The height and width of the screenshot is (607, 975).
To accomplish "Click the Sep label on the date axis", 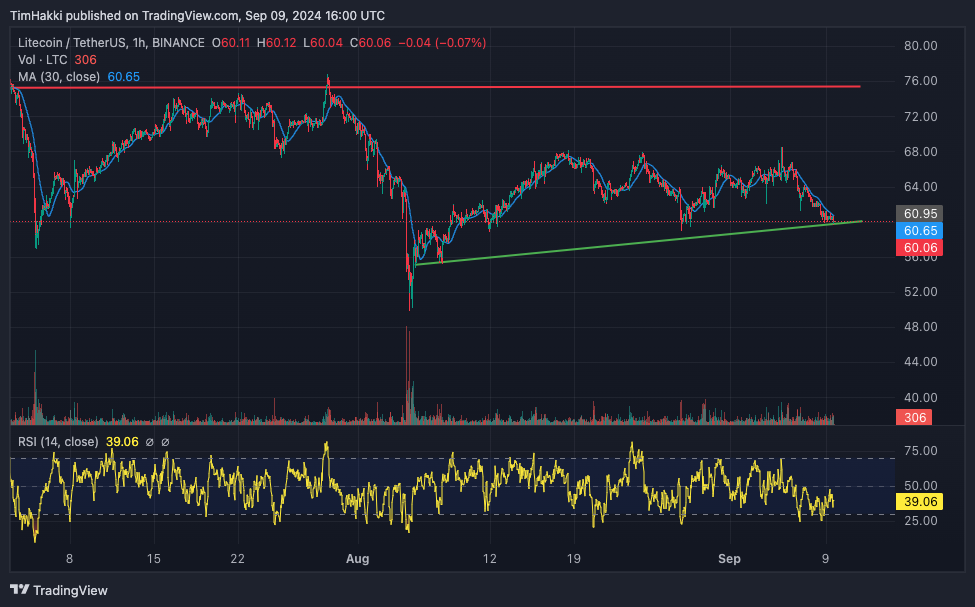I will pos(729,558).
